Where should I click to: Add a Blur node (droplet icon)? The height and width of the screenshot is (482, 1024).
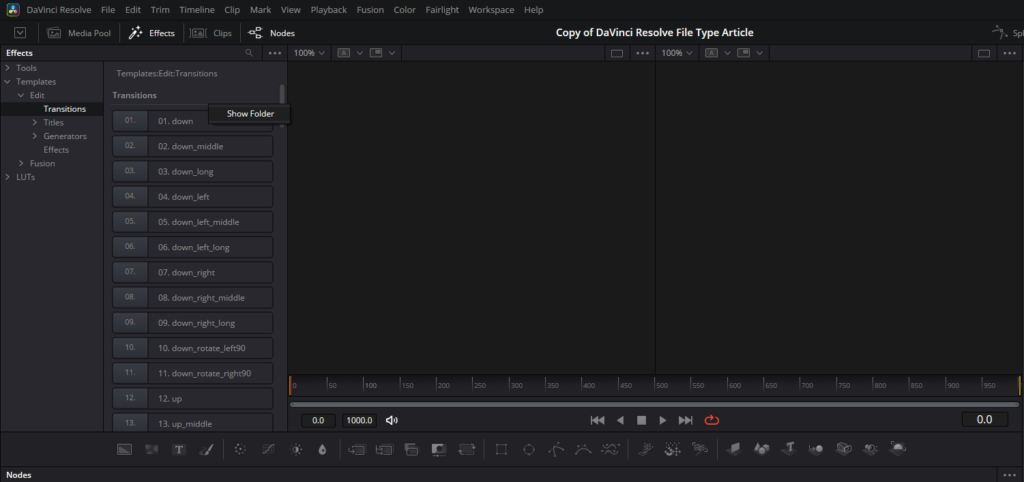[x=322, y=449]
